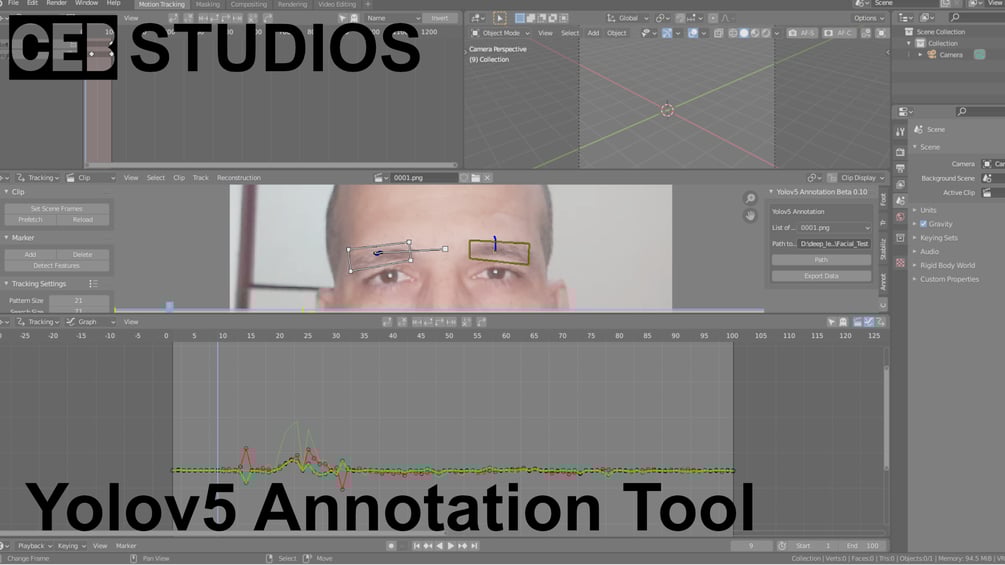The image size is (1005, 565).
Task: Click the Prefetch button
Action: (30, 219)
